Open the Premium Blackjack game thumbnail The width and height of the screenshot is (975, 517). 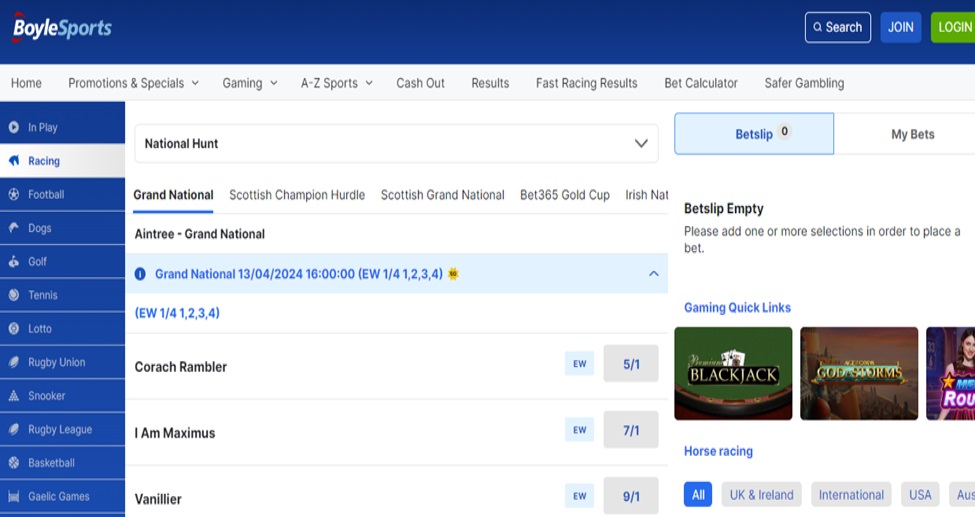coord(733,373)
